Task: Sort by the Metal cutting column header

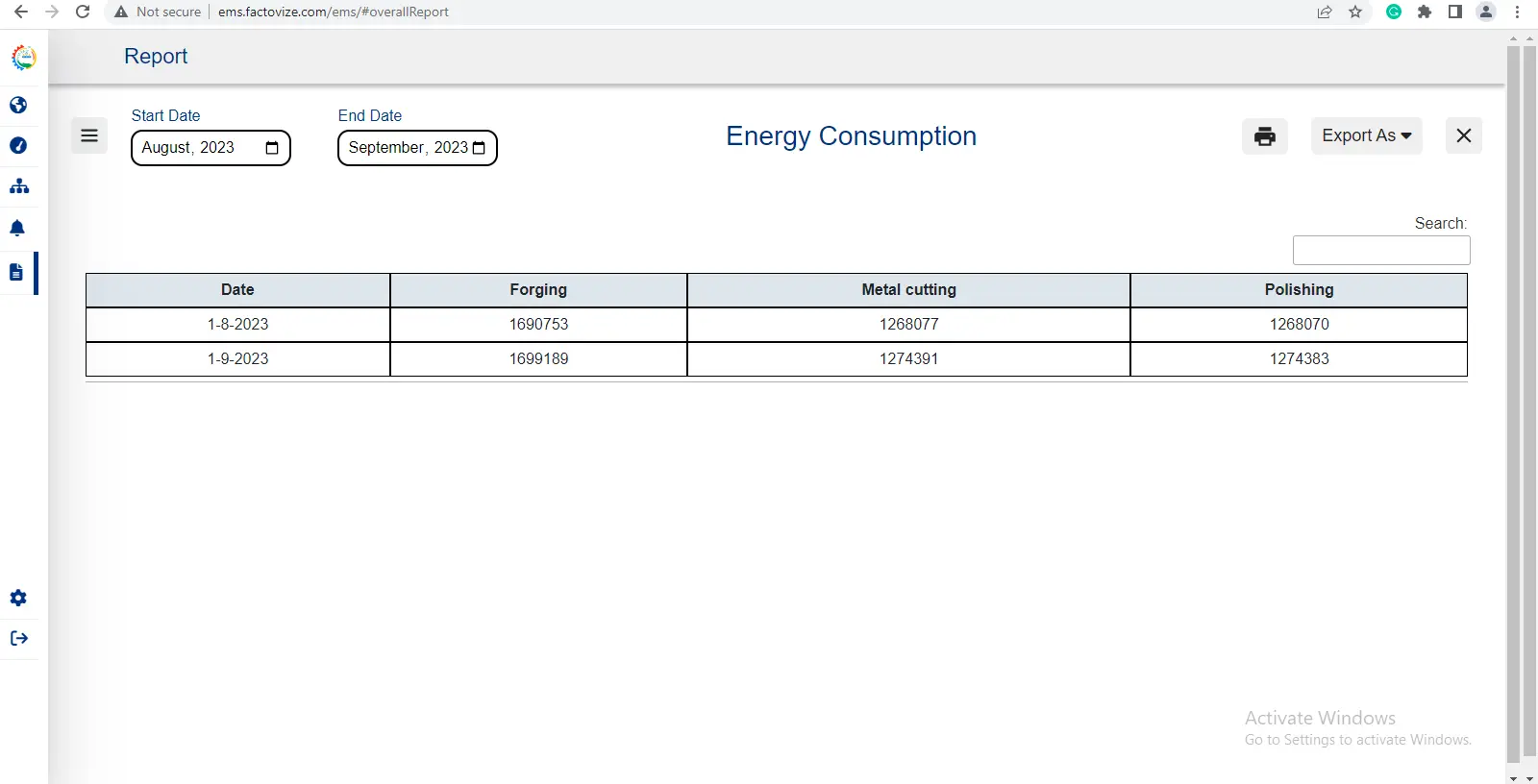Action: coord(908,290)
